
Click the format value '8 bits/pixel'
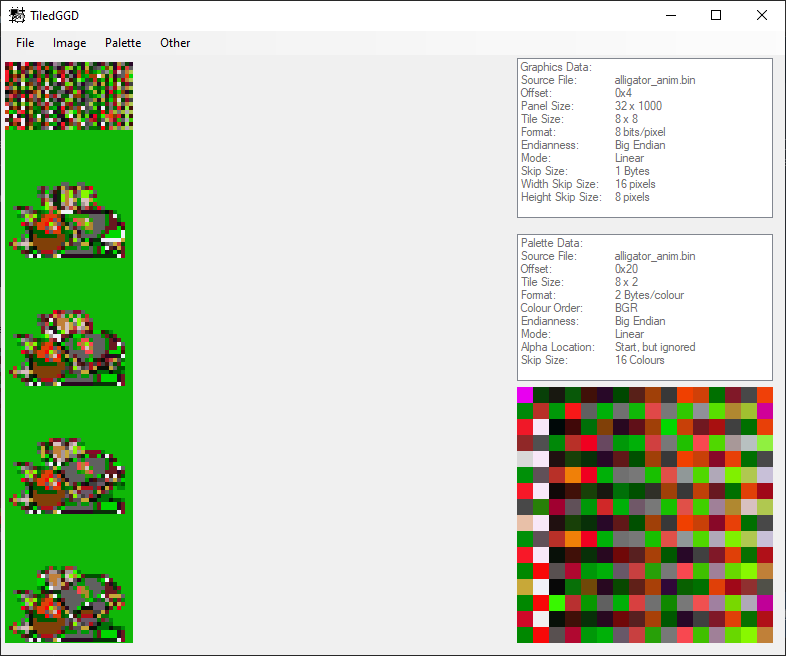[x=640, y=132]
